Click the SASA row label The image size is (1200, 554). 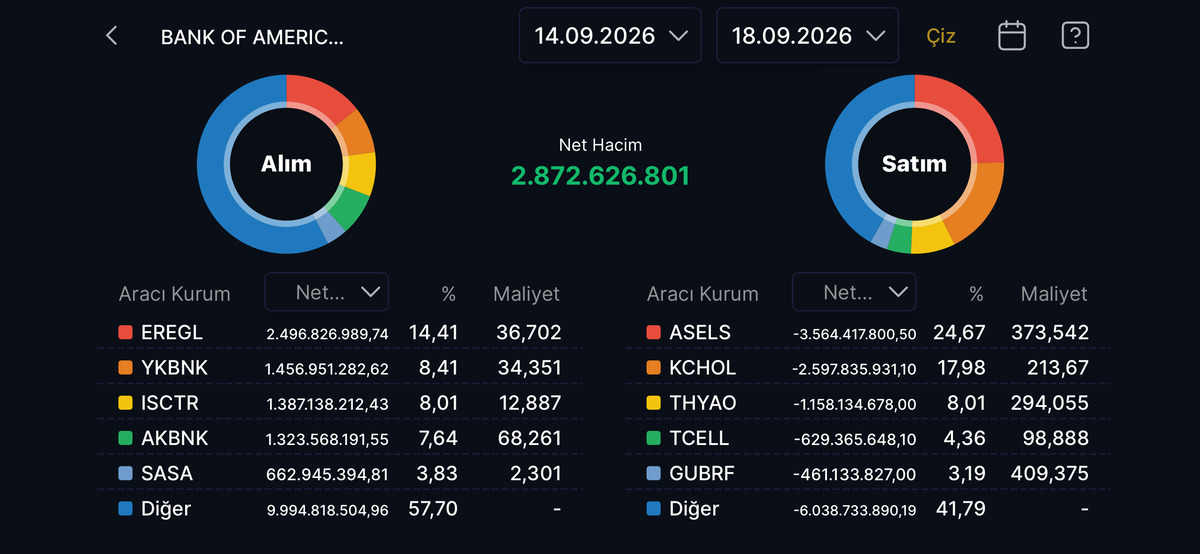tap(167, 473)
